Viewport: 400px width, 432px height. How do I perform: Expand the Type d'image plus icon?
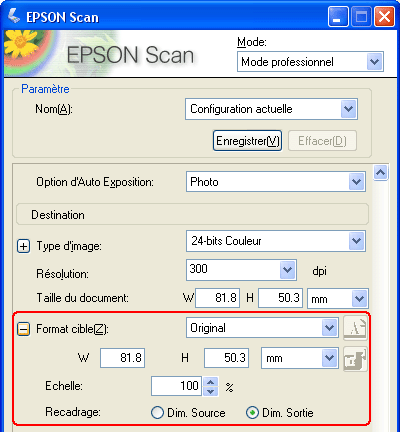point(23,246)
